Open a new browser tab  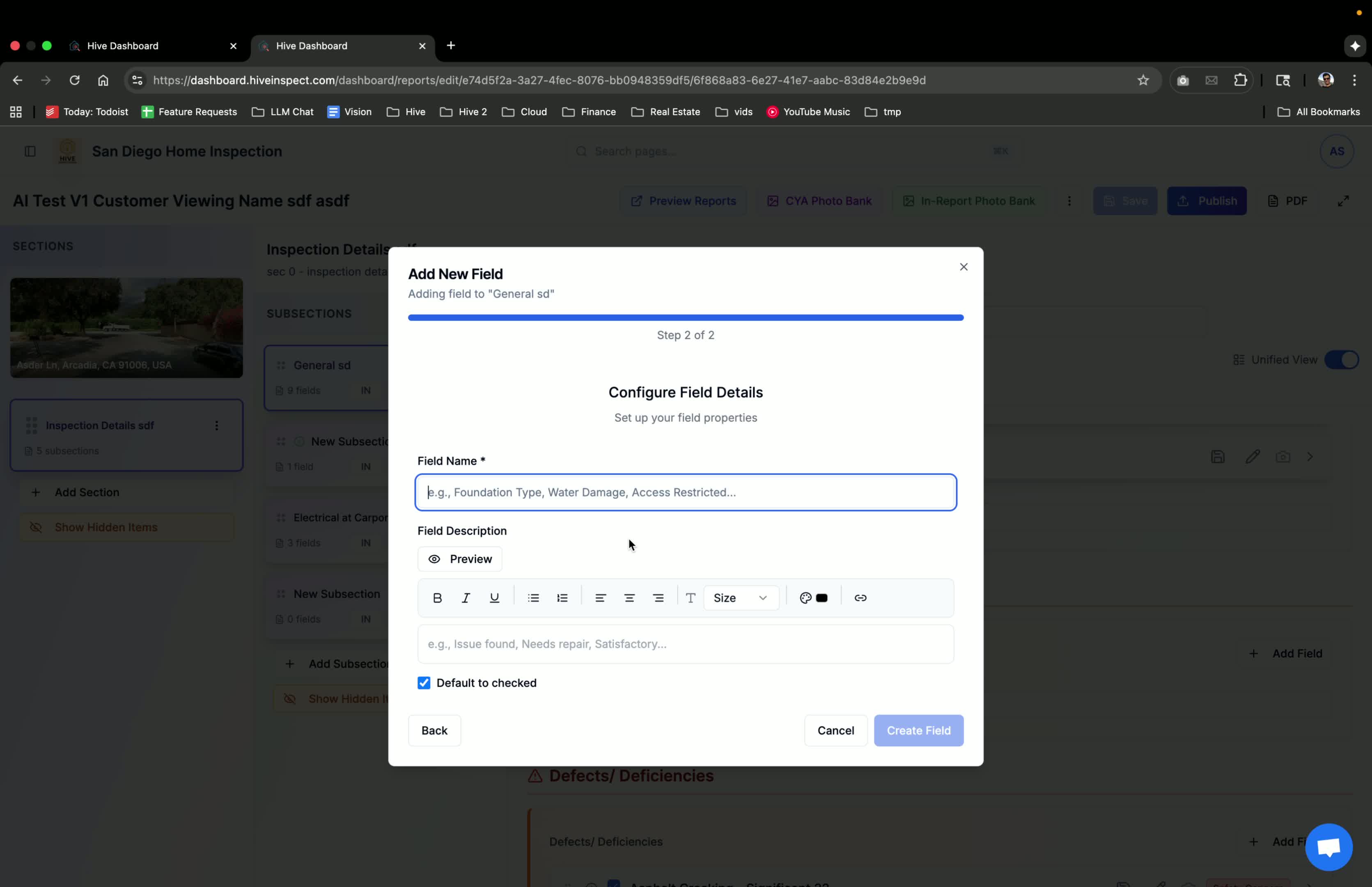tap(451, 46)
